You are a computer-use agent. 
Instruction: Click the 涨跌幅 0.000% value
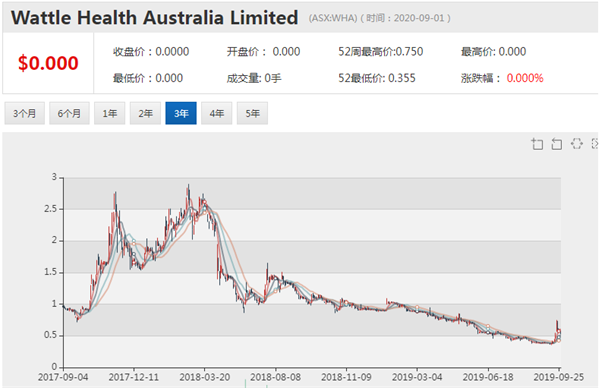click(x=525, y=78)
